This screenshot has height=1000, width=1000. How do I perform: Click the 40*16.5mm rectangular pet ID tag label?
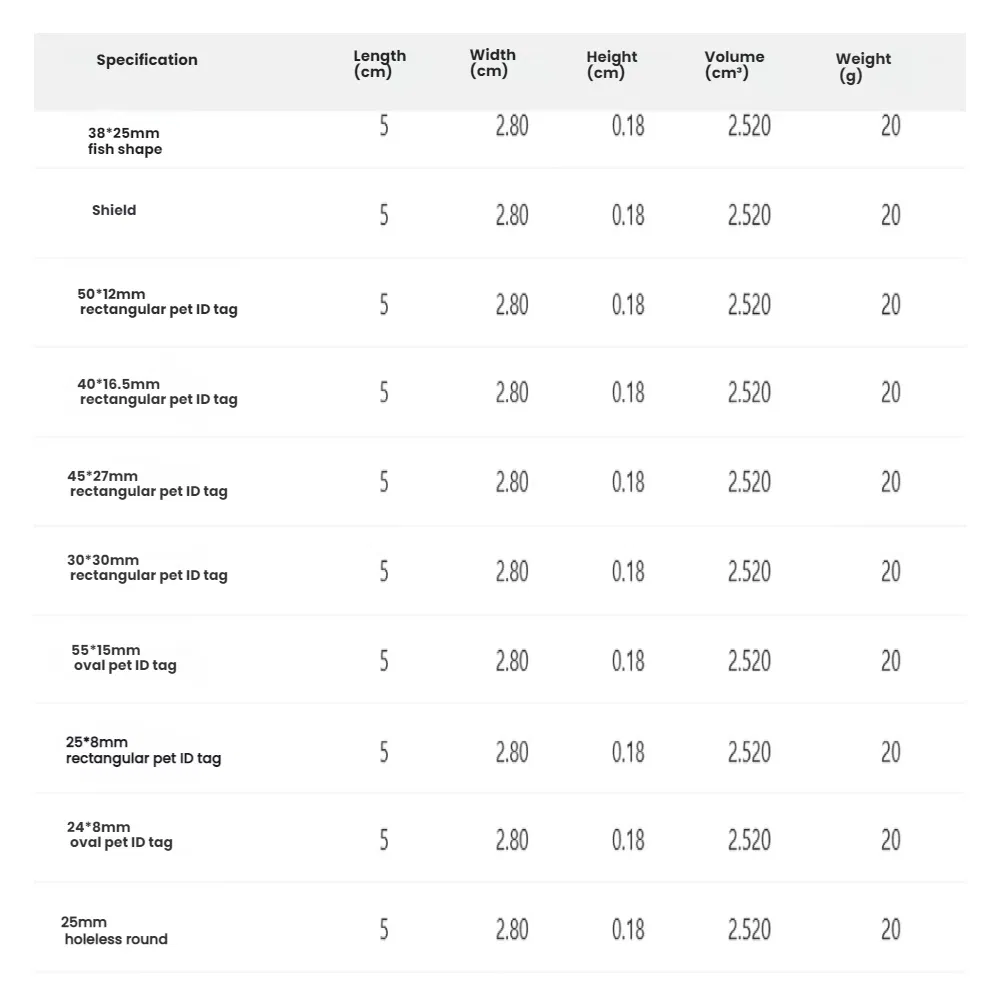tap(158, 392)
